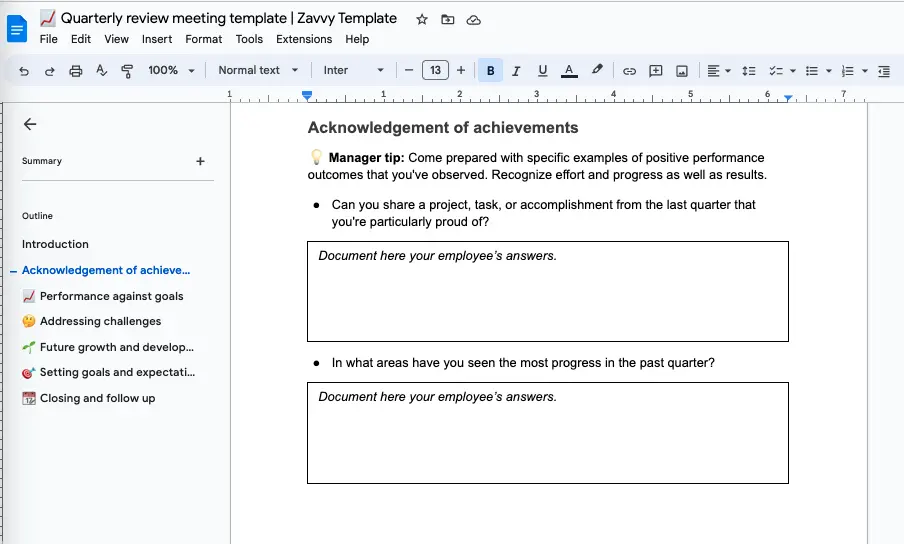904x544 pixels.
Task: Open the Help menu
Action: [x=357, y=39]
